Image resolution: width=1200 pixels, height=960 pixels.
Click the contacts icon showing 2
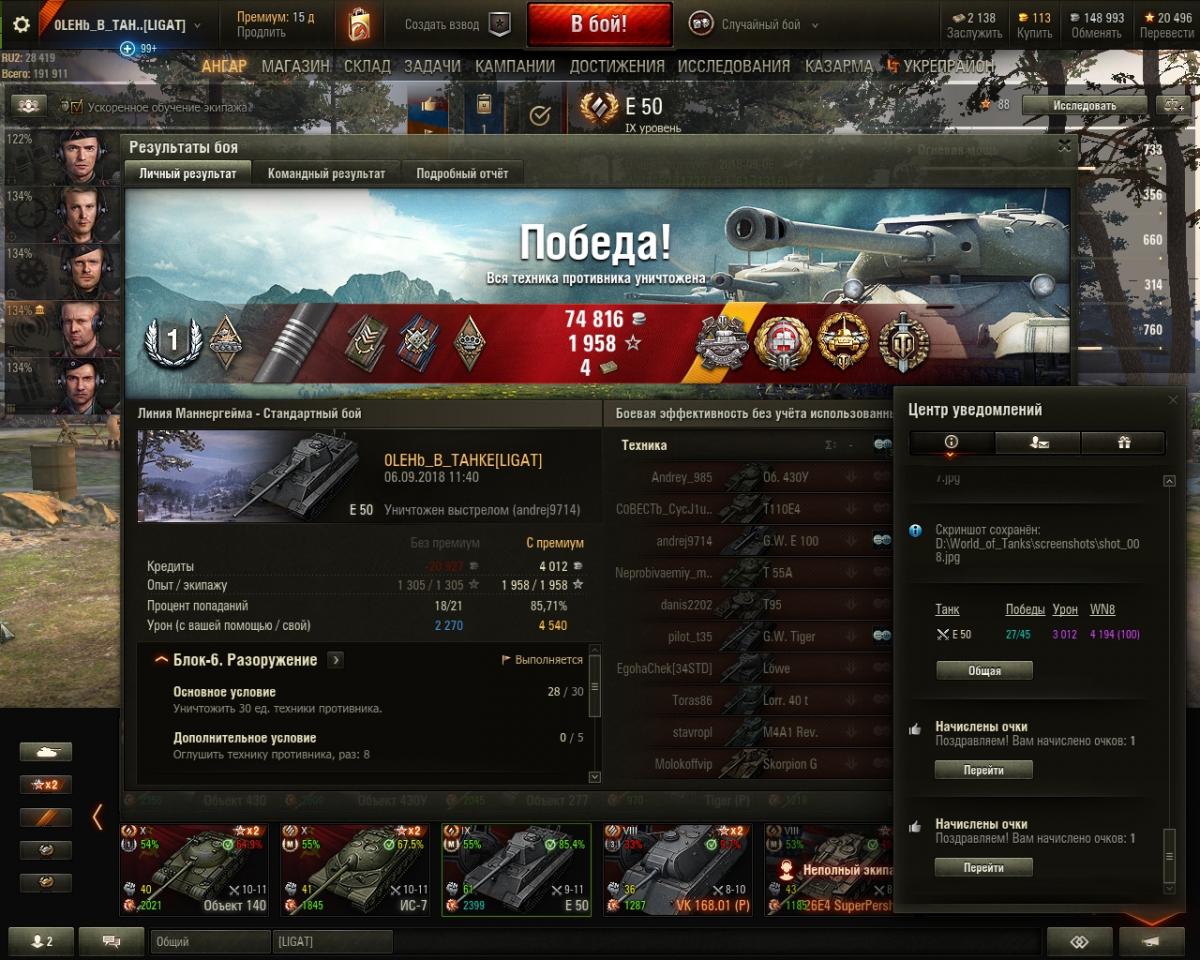coord(41,941)
